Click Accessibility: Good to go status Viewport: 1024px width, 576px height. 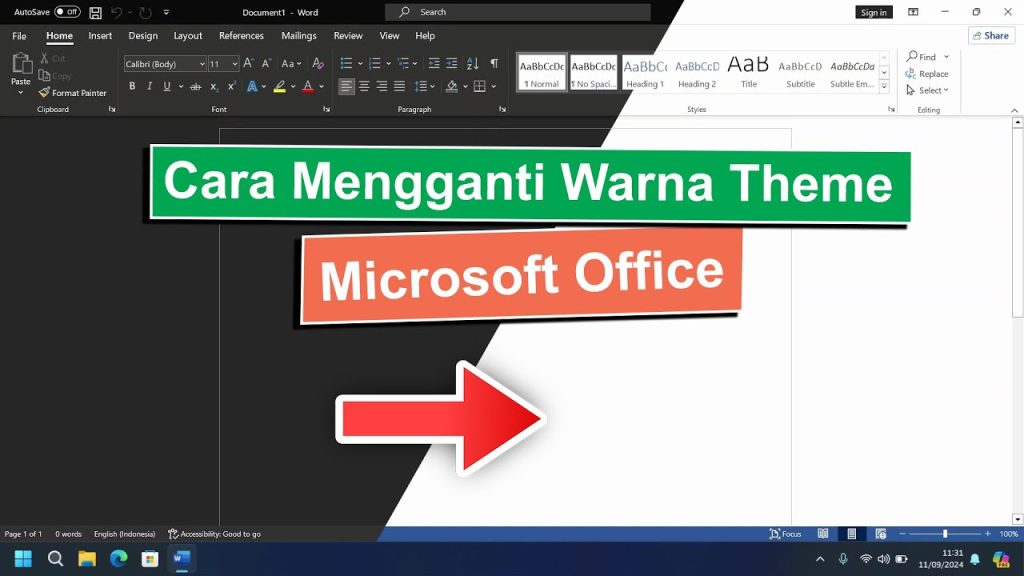[214, 534]
